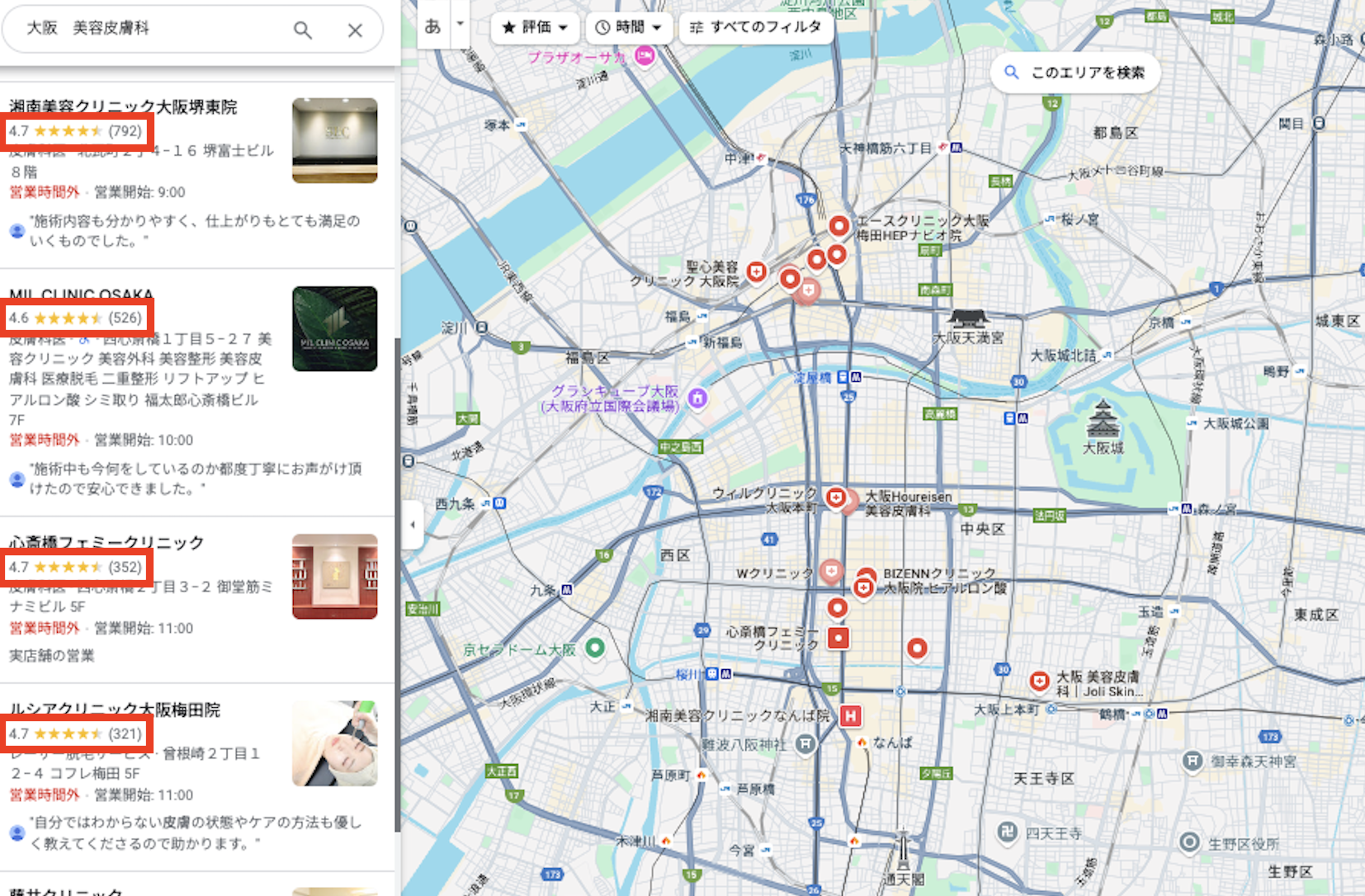View MIL CLINIC OSAKA photo thumbnail
Screen dimensions: 1365x896
(x=335, y=328)
